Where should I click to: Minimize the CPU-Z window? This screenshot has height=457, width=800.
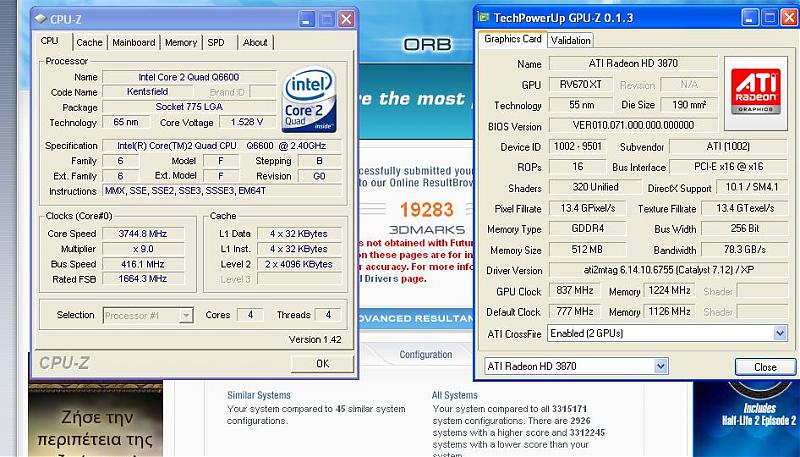(x=306, y=20)
